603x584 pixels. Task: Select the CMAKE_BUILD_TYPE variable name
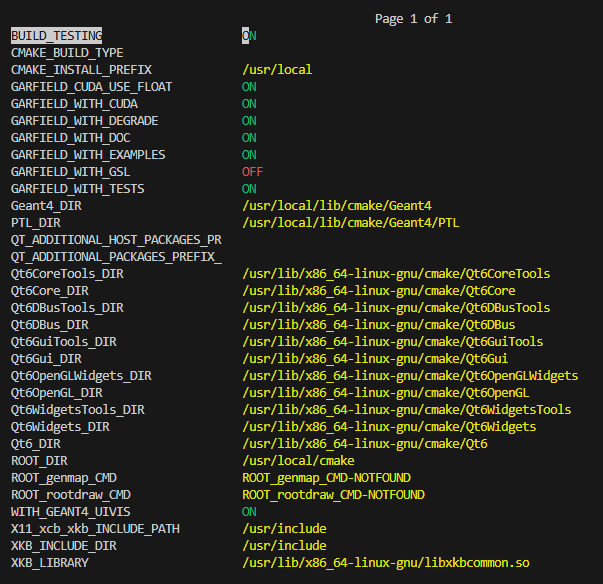pyautogui.click(x=67, y=53)
